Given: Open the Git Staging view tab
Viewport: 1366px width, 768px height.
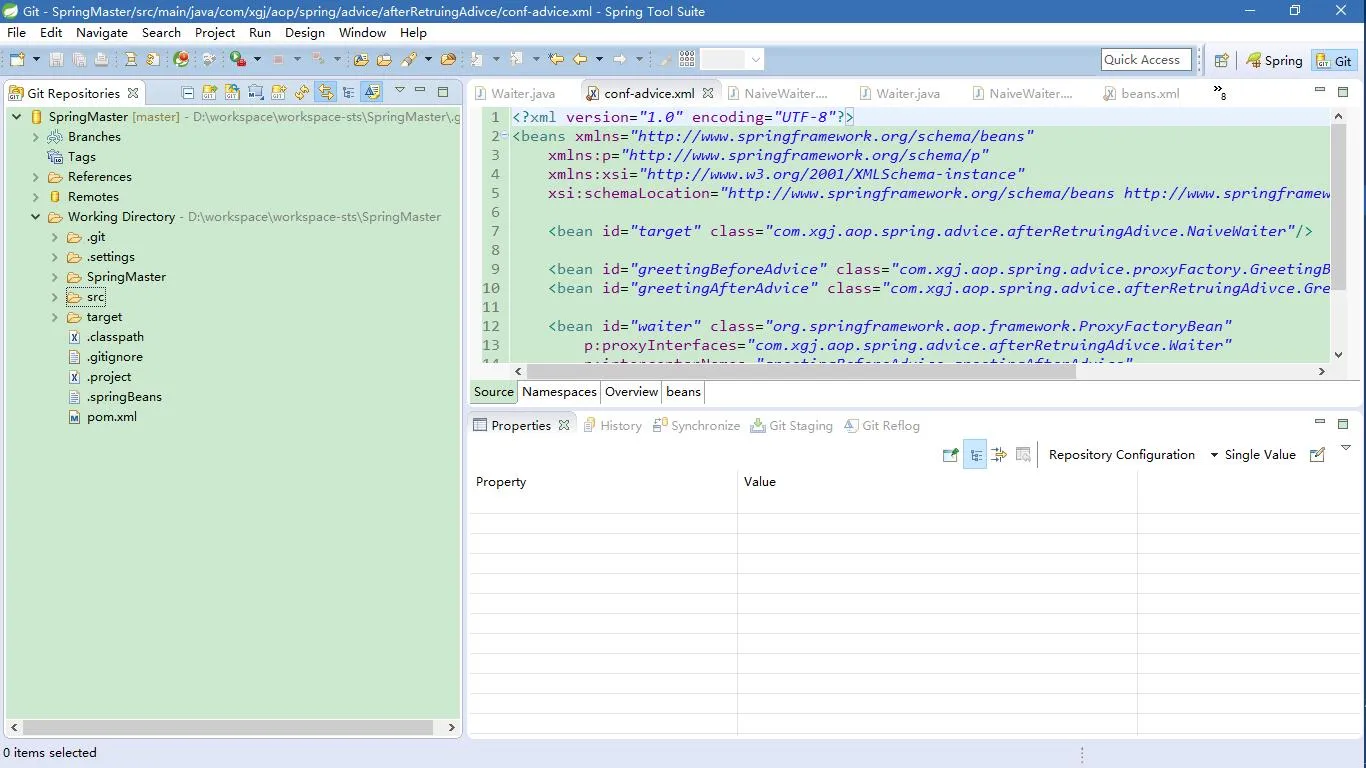Looking at the screenshot, I should pyautogui.click(x=791, y=425).
